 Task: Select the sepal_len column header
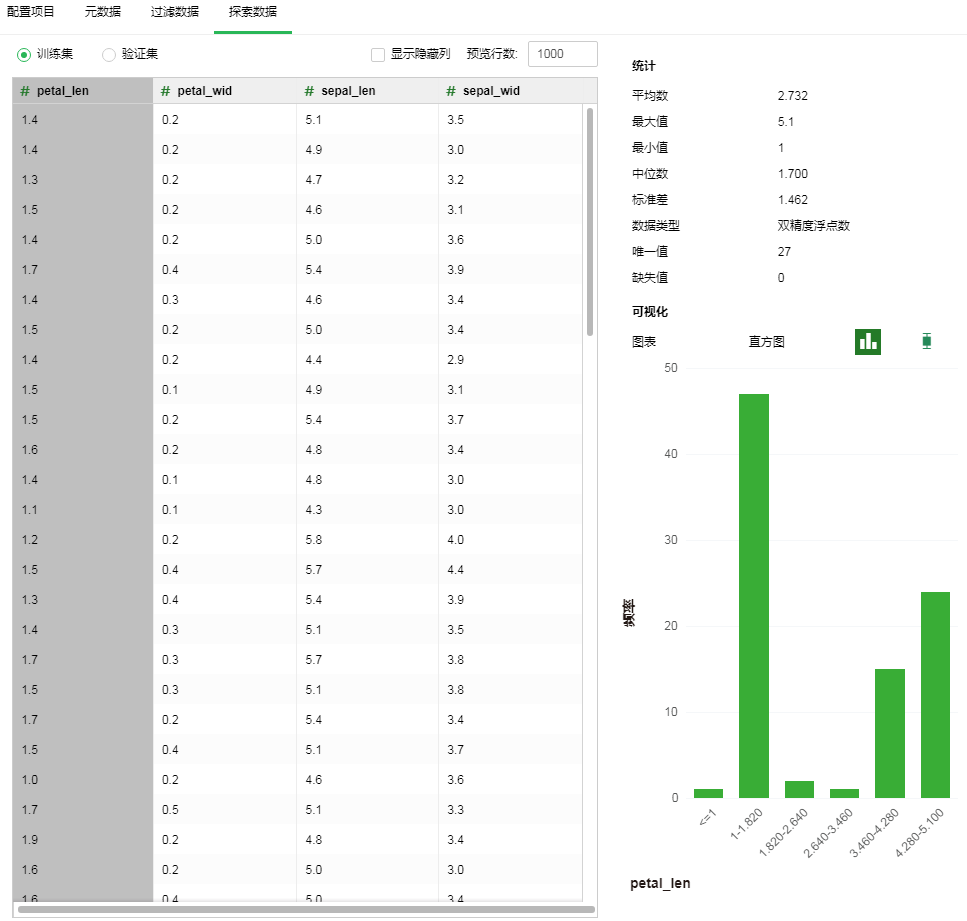[348, 91]
